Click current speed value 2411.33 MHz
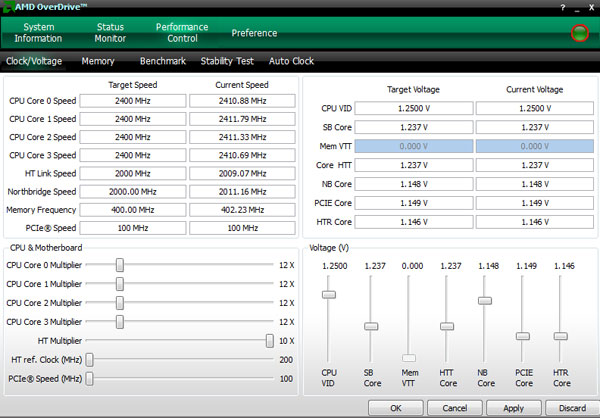Viewport: 600px width, 418px height. point(242,137)
